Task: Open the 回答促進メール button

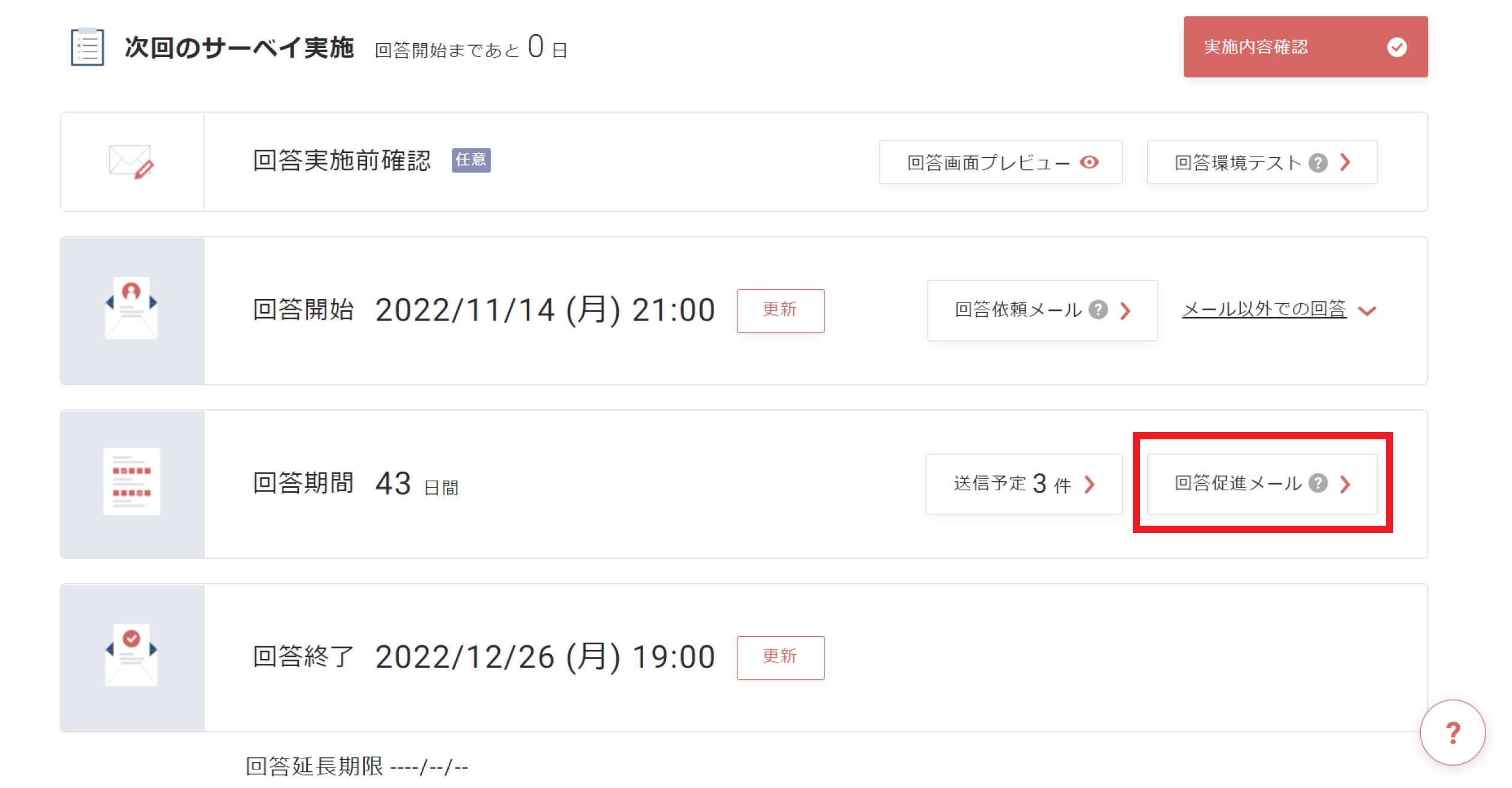Action: (x=1262, y=484)
